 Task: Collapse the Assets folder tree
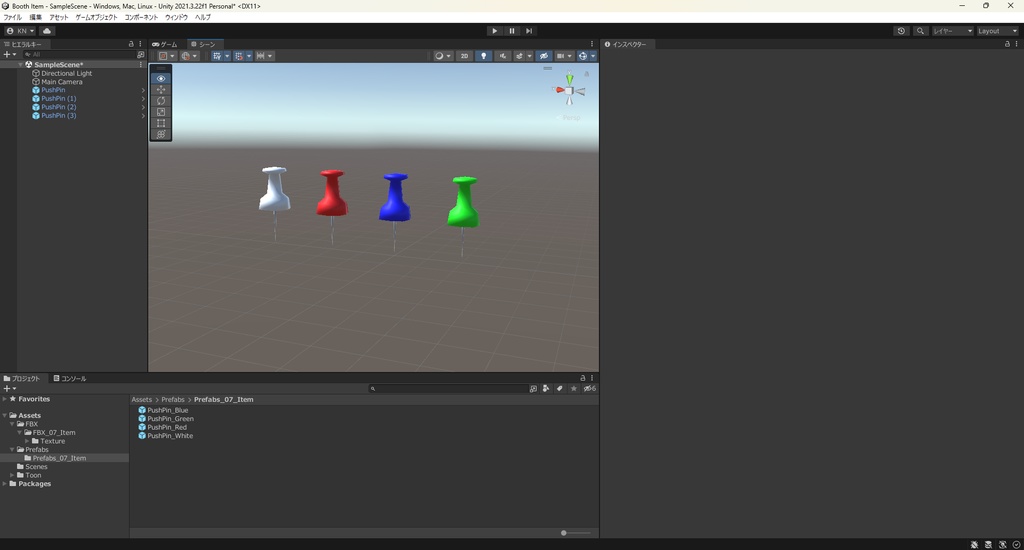(5, 415)
